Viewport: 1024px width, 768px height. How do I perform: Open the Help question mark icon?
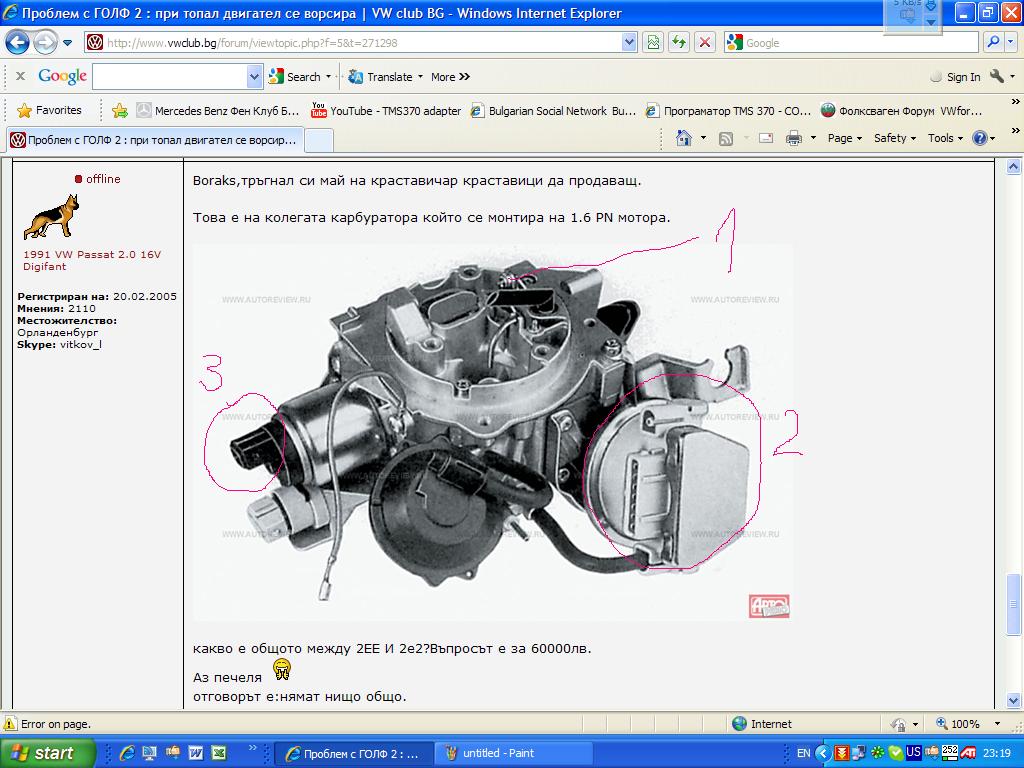click(x=979, y=138)
